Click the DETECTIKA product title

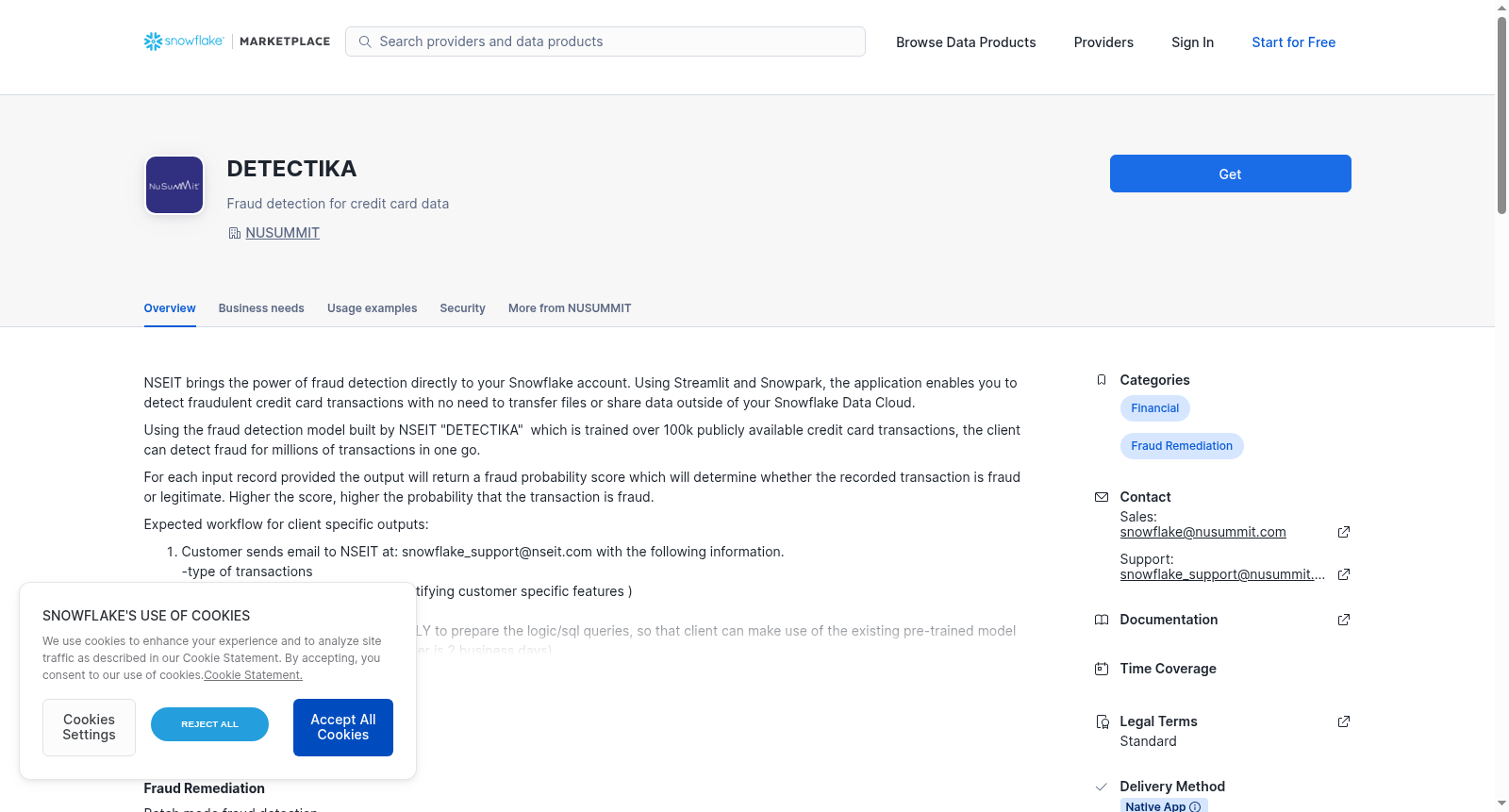pyautogui.click(x=291, y=169)
